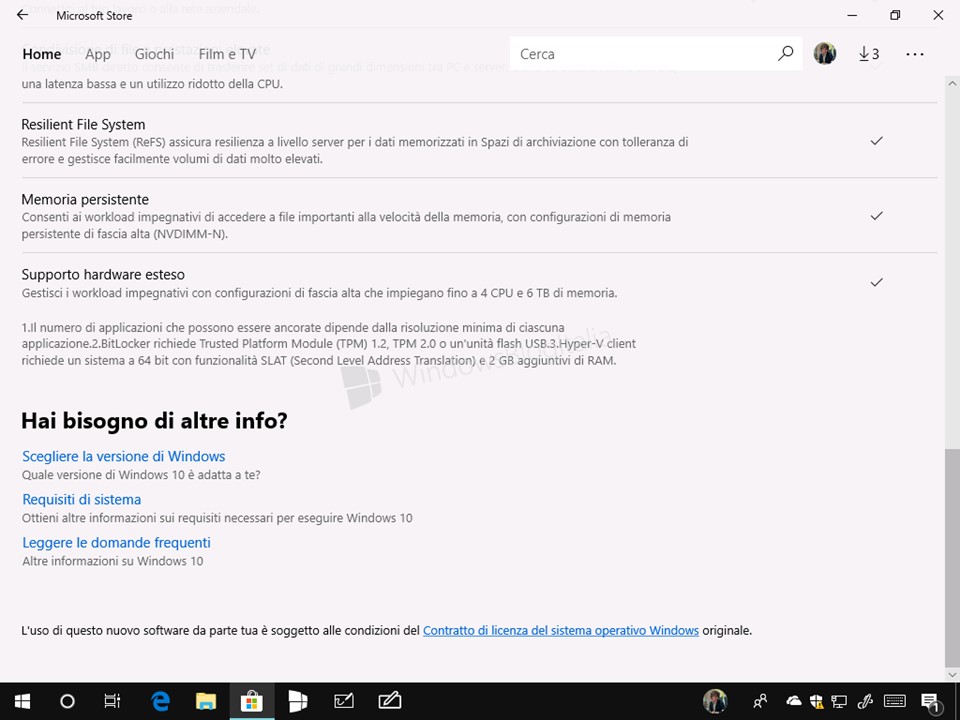The image size is (960, 720).
Task: Open the pen-and-note app on taskbar
Action: point(389,701)
